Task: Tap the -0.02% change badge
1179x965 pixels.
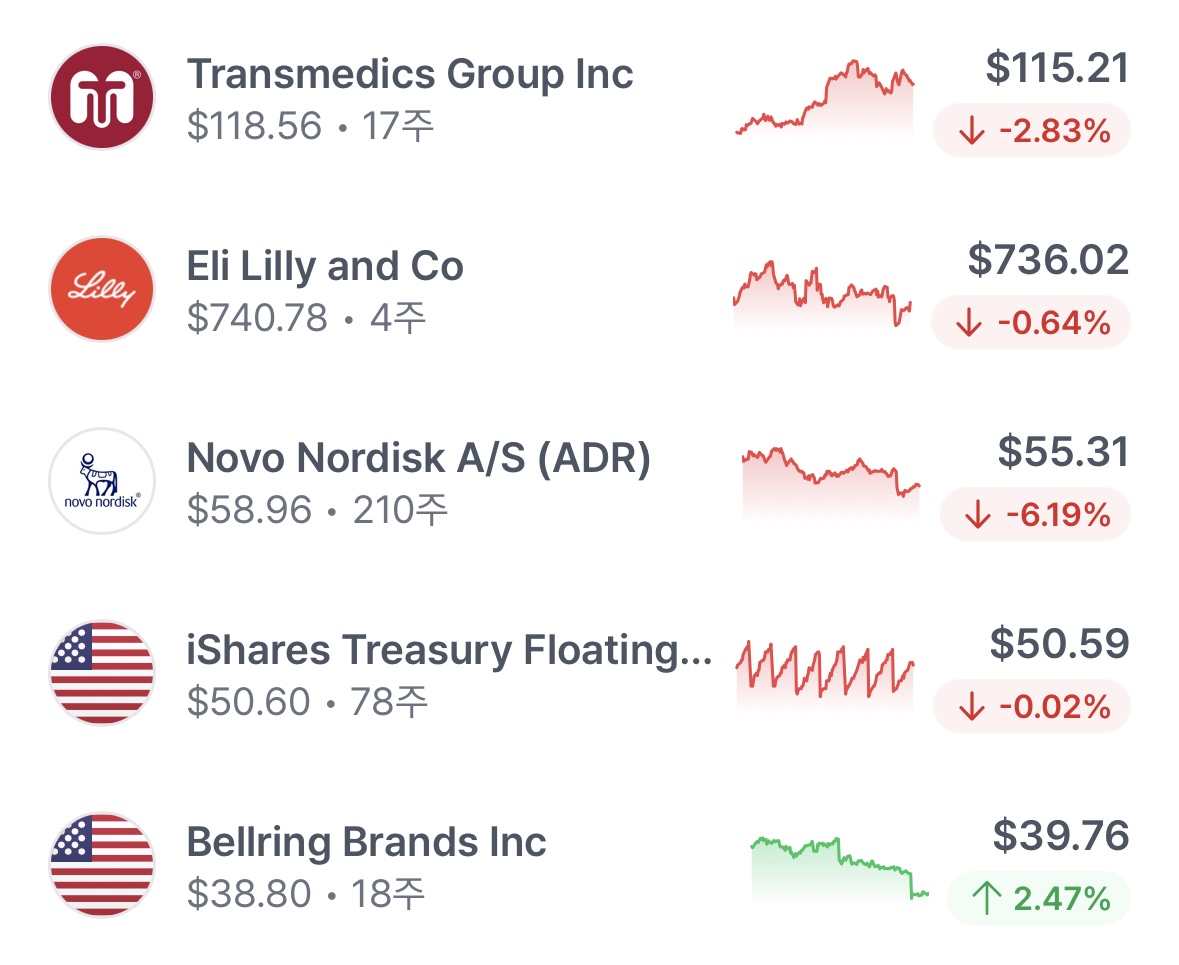Action: click(1031, 707)
